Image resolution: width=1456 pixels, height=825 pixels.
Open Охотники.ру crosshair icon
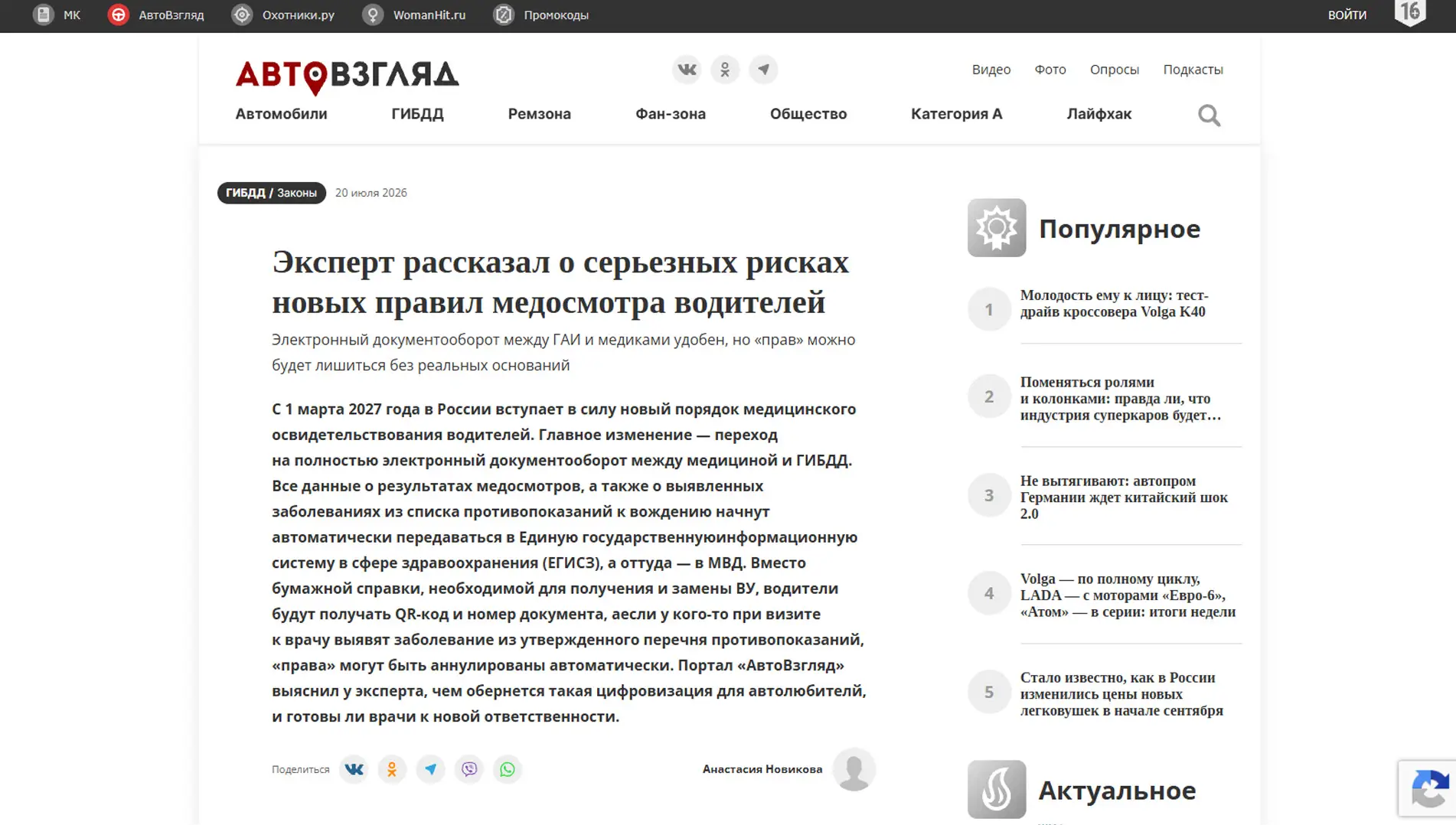coord(242,15)
